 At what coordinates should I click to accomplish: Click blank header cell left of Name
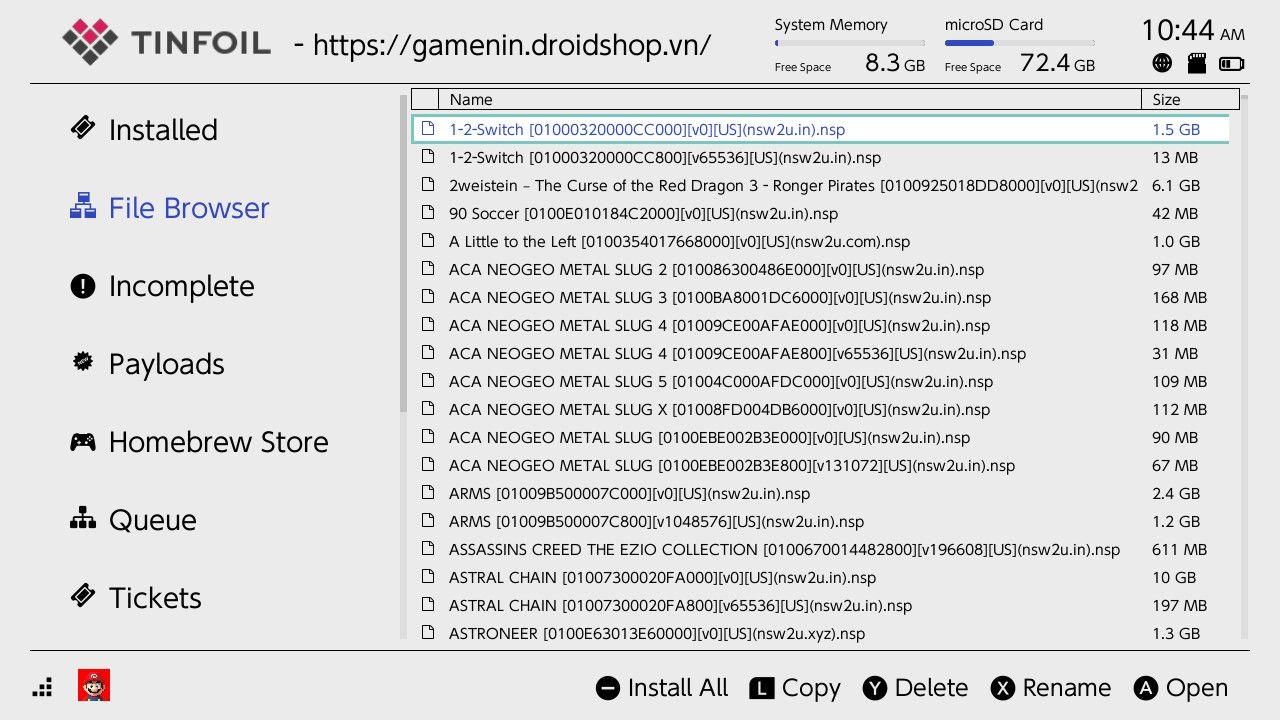pos(425,99)
